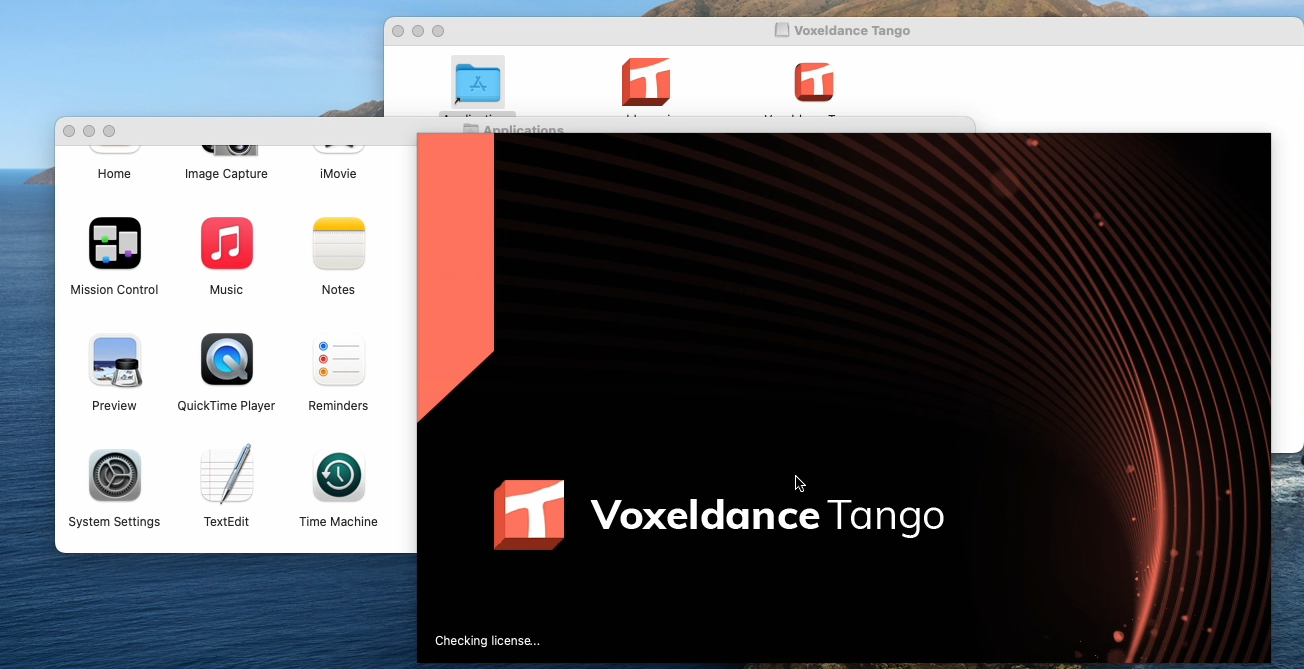1304x669 pixels.
Task: Select the rounded Voxeldance Tango app icon
Action: (814, 82)
